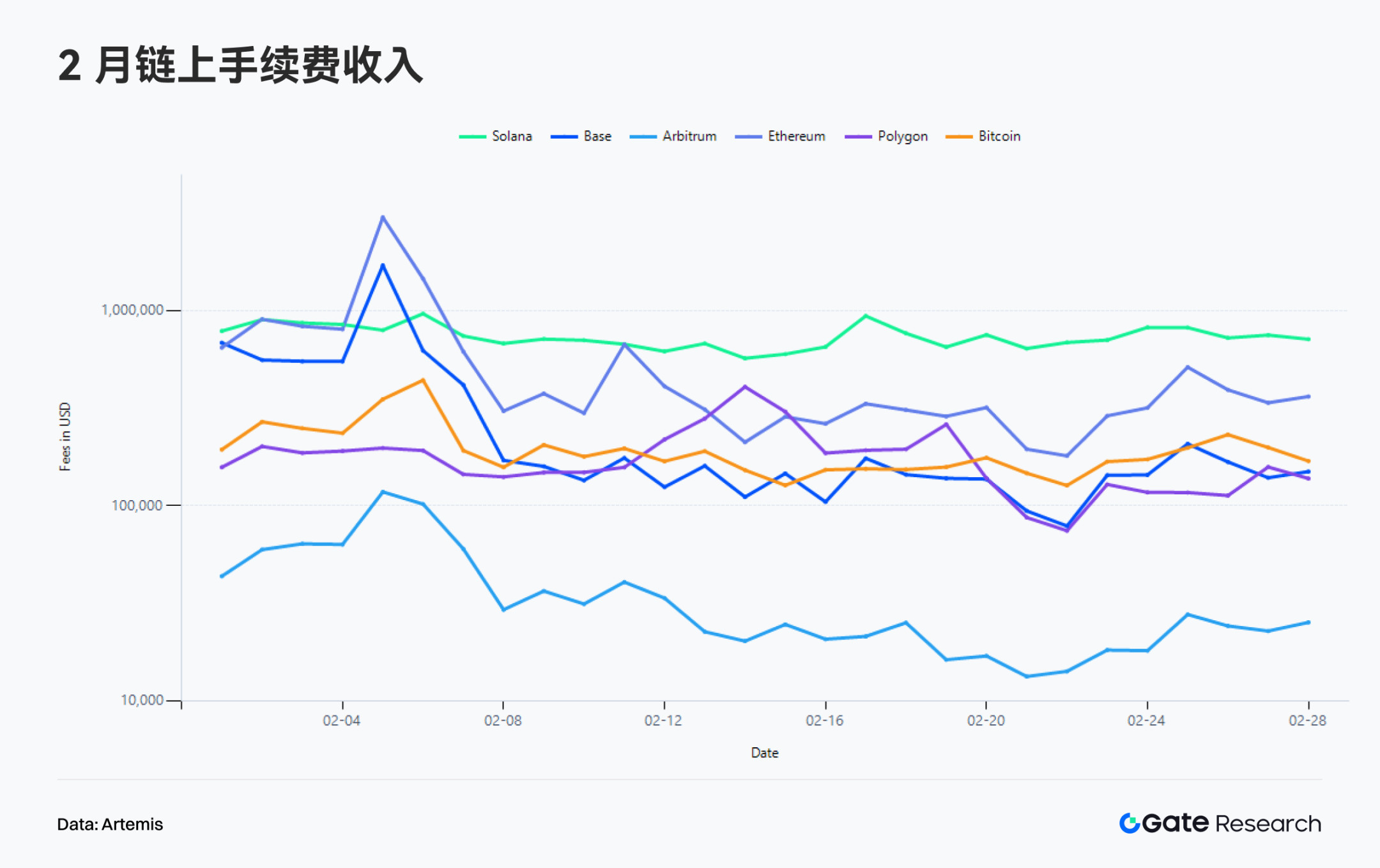Click the Data: Artemis source label
This screenshot has height=868, width=1380.
click(x=110, y=825)
